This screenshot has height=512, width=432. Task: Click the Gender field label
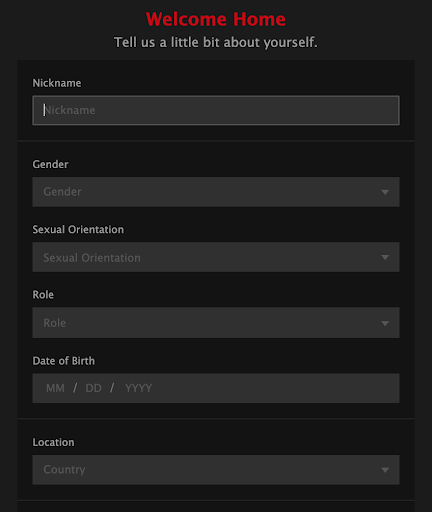point(50,164)
